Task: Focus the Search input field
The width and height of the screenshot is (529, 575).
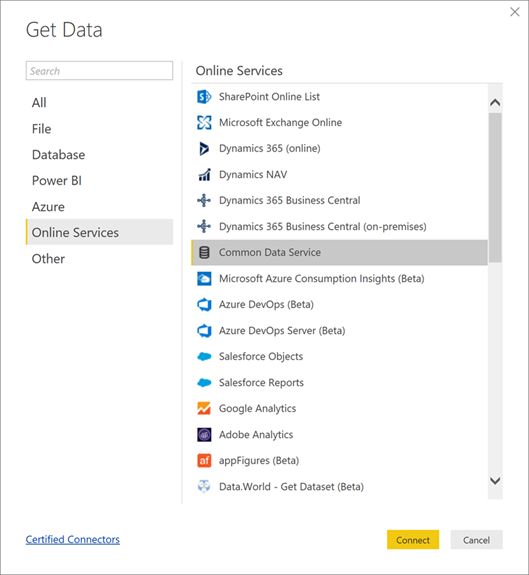Action: click(x=99, y=71)
